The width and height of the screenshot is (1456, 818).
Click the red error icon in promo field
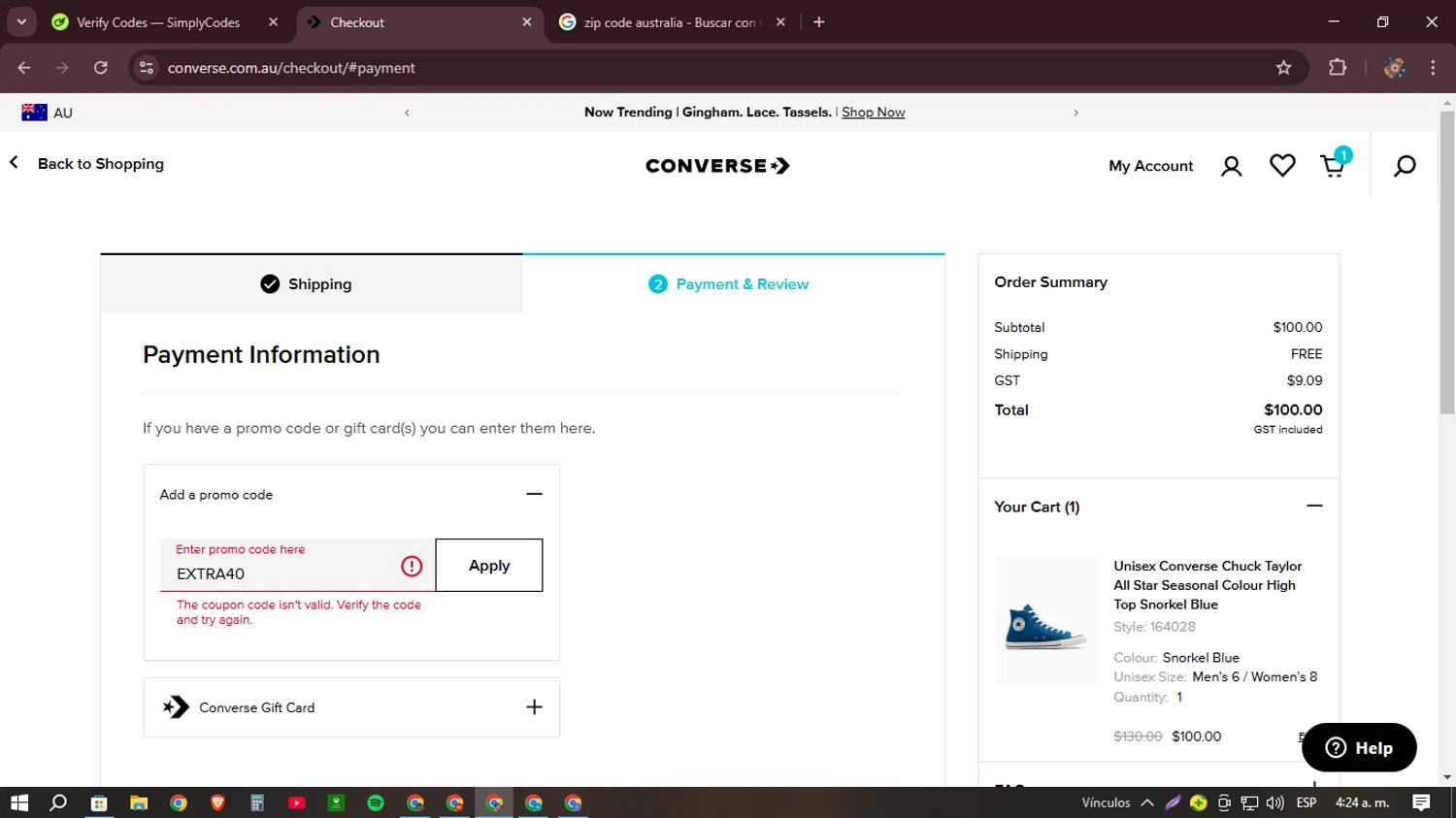click(x=412, y=566)
